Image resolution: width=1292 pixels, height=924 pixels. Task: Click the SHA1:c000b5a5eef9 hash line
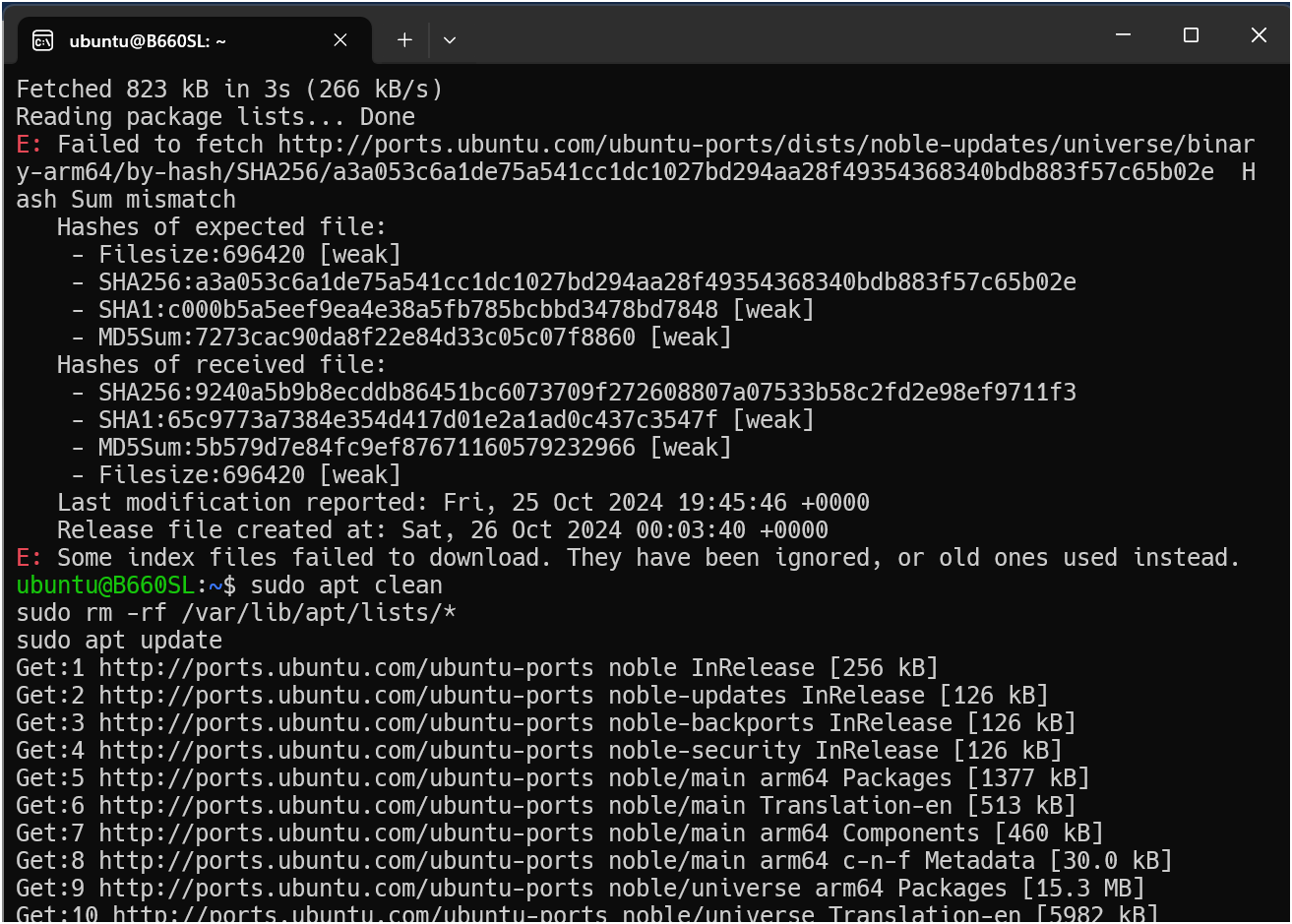click(443, 310)
